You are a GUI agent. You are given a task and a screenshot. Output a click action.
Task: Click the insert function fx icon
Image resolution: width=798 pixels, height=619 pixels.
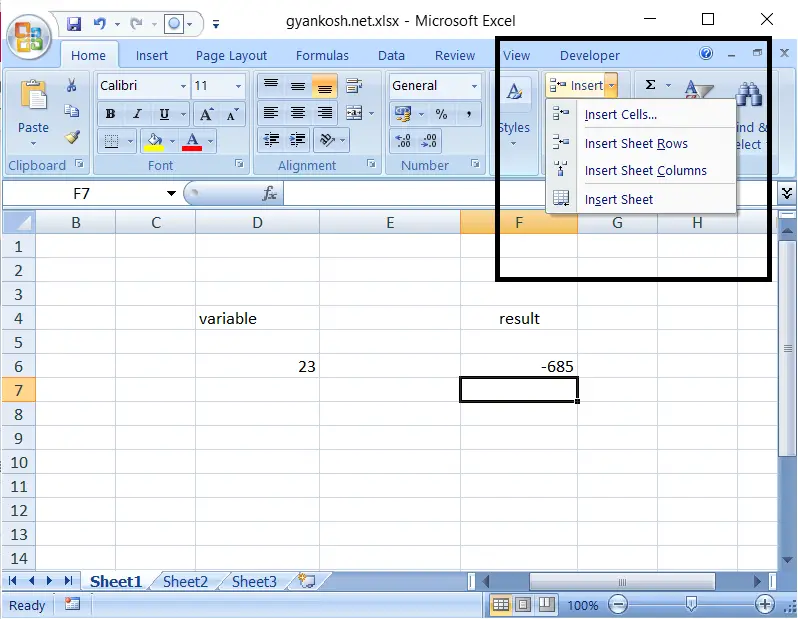point(269,193)
